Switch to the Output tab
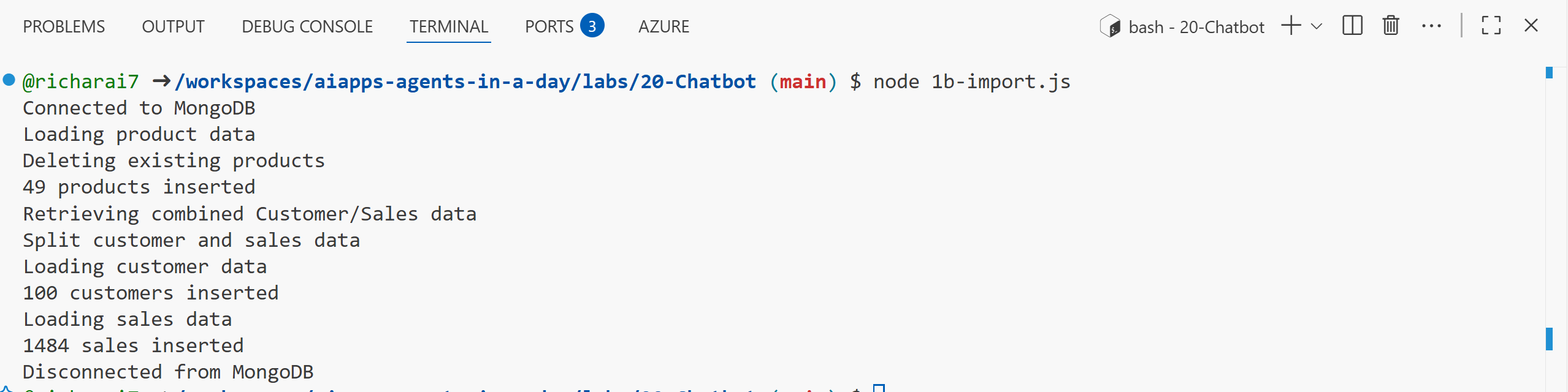The image size is (1568, 392). point(173,27)
